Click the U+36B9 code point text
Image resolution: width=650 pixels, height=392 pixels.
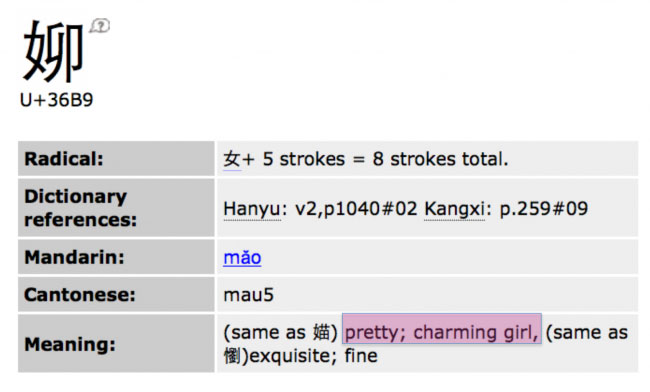[57, 100]
